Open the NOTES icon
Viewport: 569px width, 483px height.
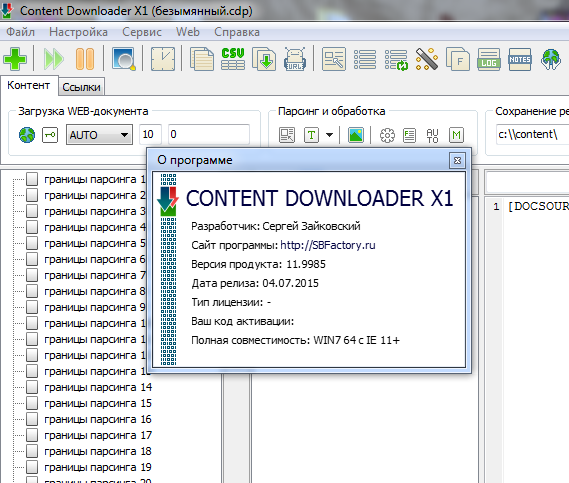click(520, 59)
